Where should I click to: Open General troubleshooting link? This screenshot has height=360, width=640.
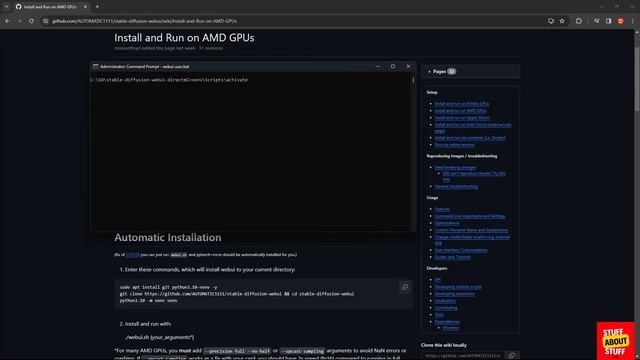click(x=456, y=187)
